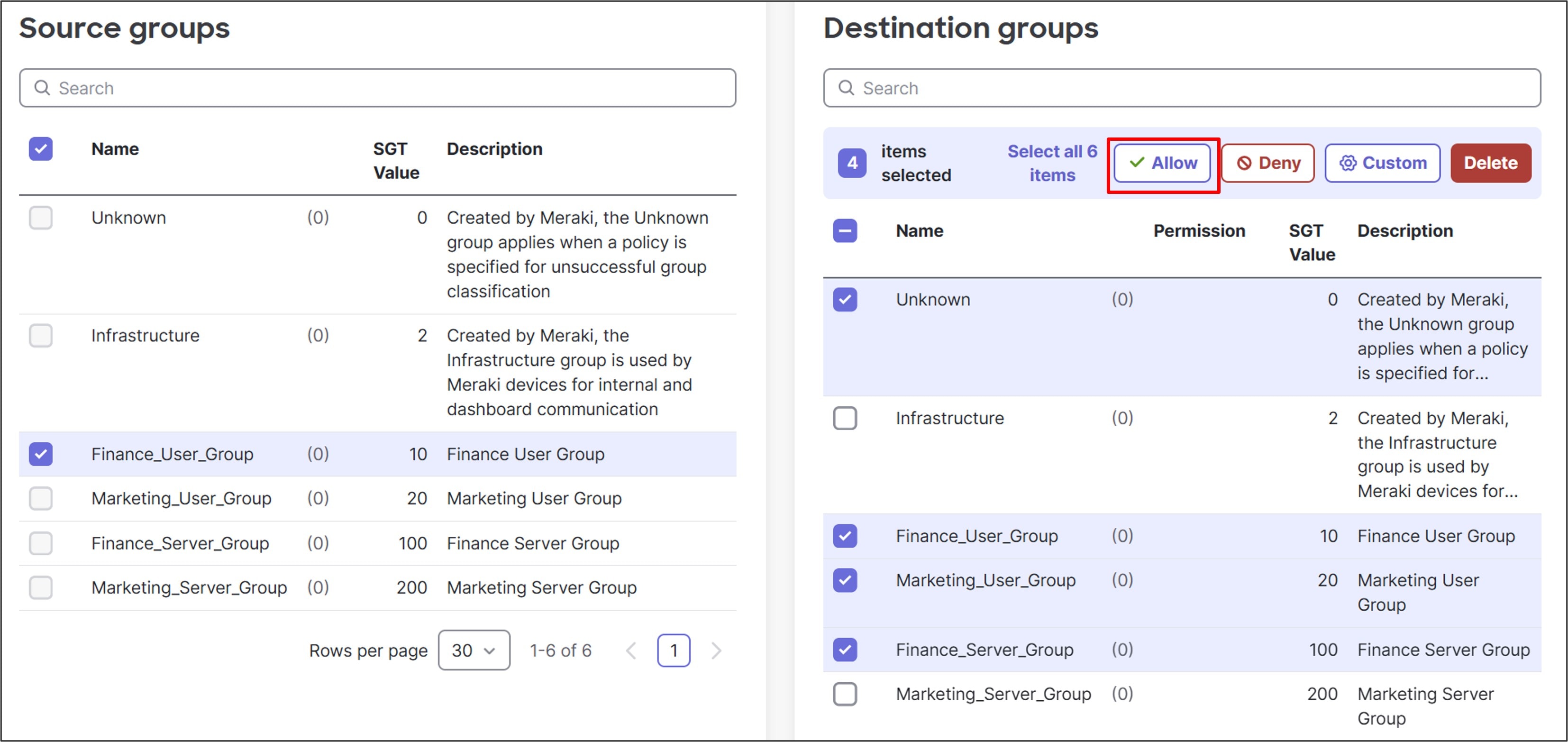This screenshot has width=1568, height=742.
Task: Click the Marketing_Server_Group name in Destination groups
Action: 994,694
